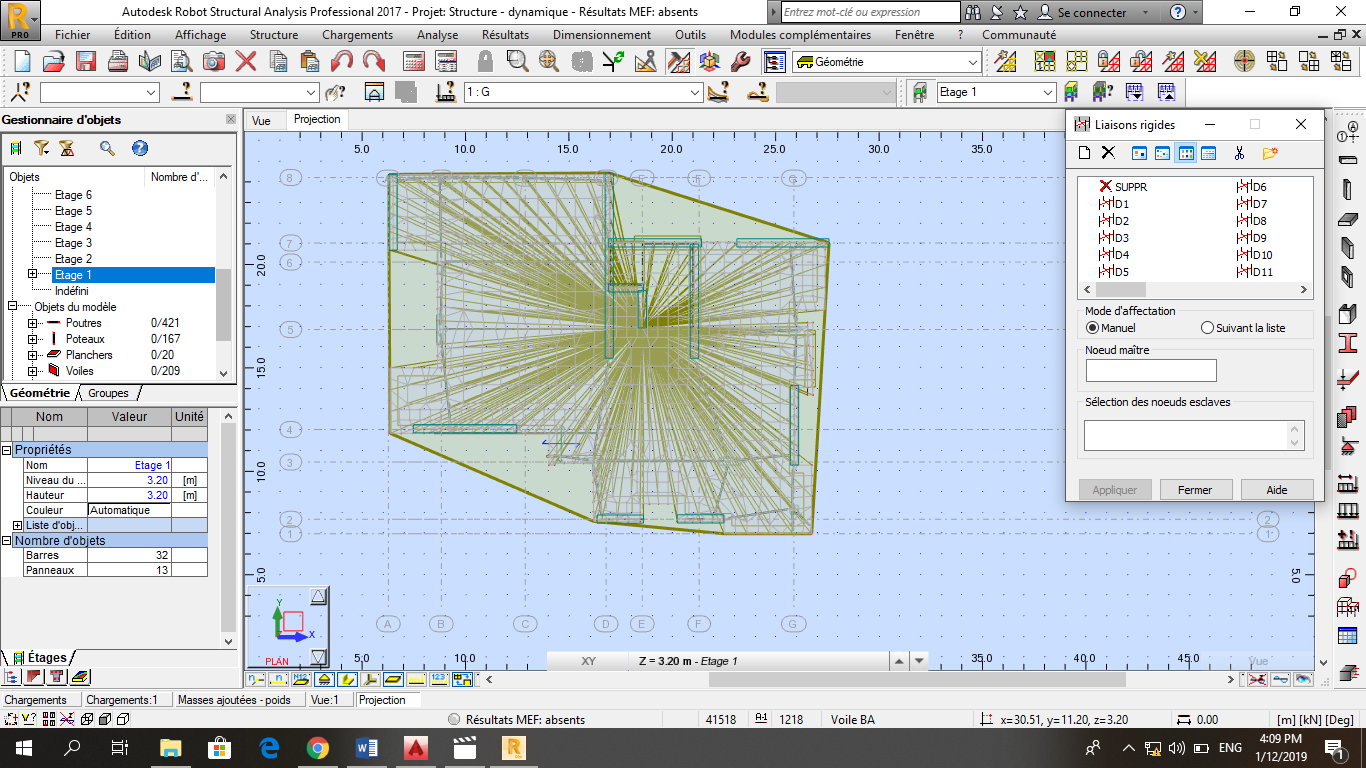Collapse the Objets du modèle node
Screen dimensions: 1366x768
pyautogui.click(x=12, y=307)
